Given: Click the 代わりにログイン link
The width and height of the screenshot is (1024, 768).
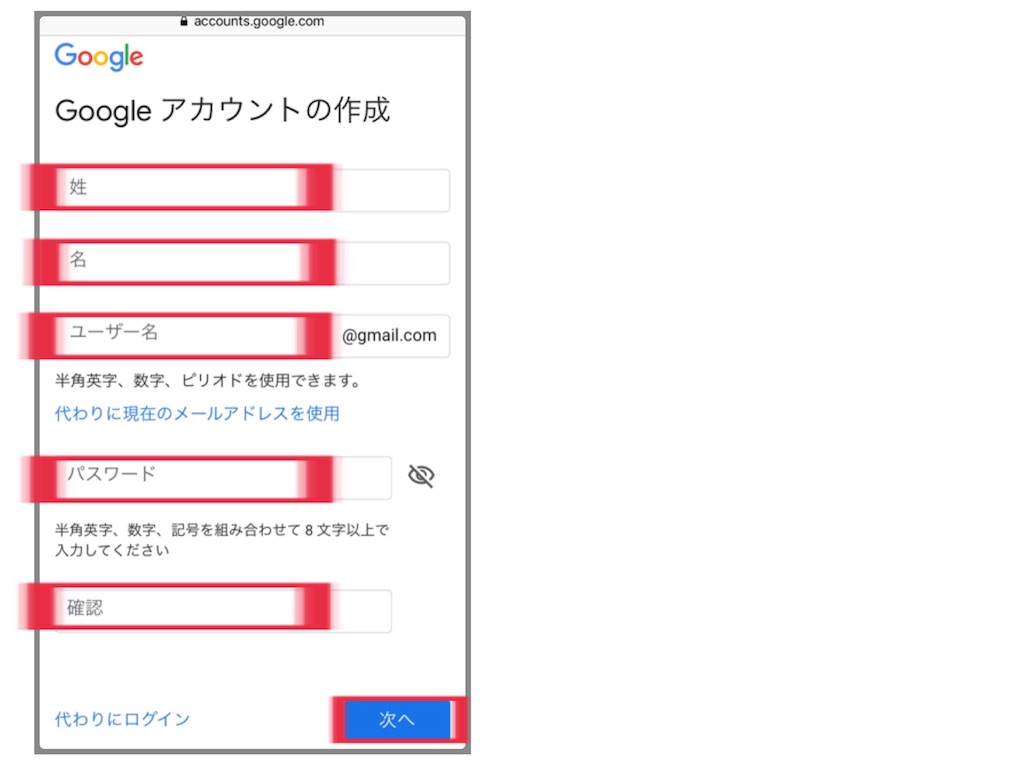Looking at the screenshot, I should coord(122,719).
